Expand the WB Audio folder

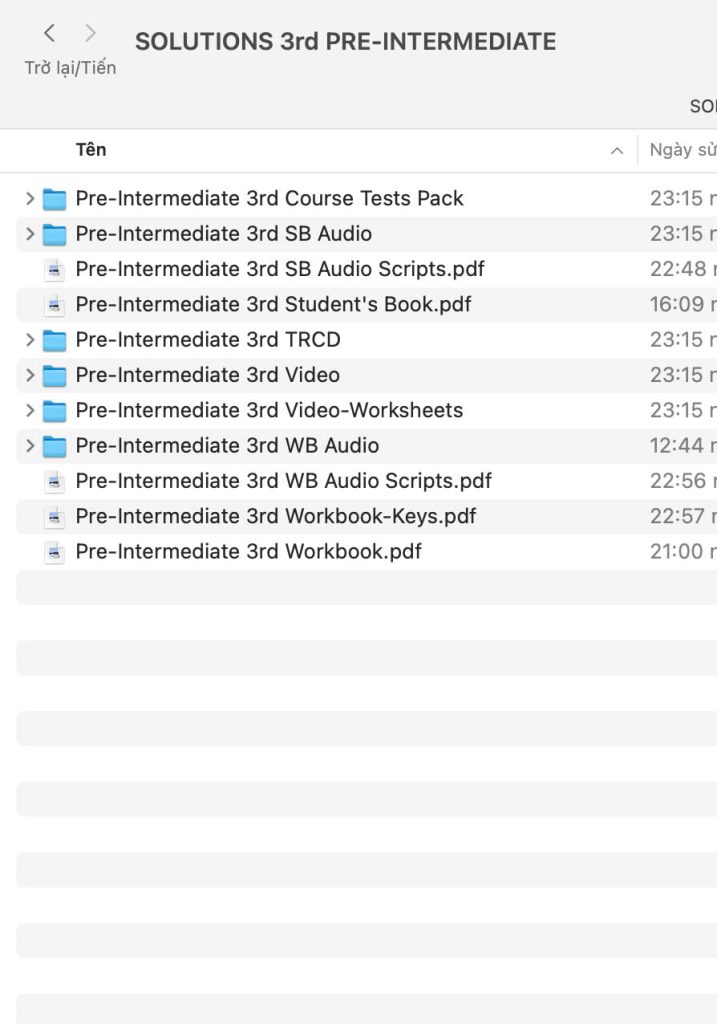[x=30, y=446]
